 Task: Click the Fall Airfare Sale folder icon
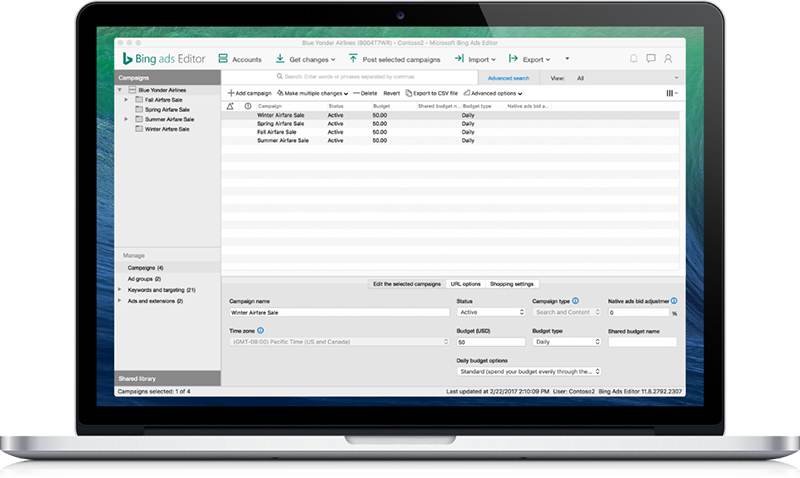point(139,99)
